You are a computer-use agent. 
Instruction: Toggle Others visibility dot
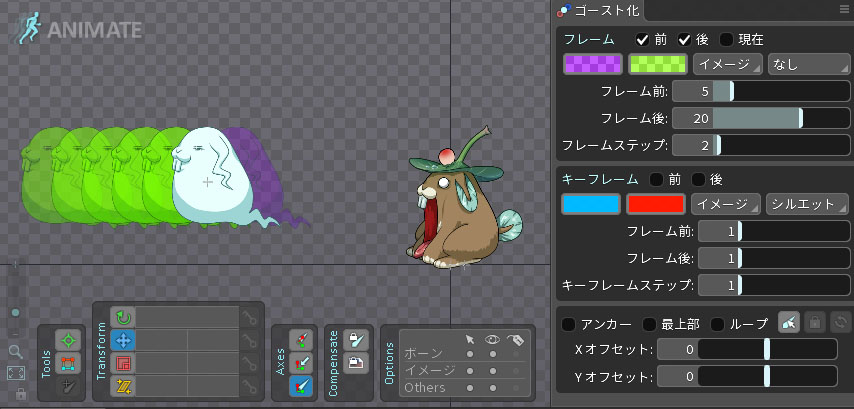tap(493, 387)
